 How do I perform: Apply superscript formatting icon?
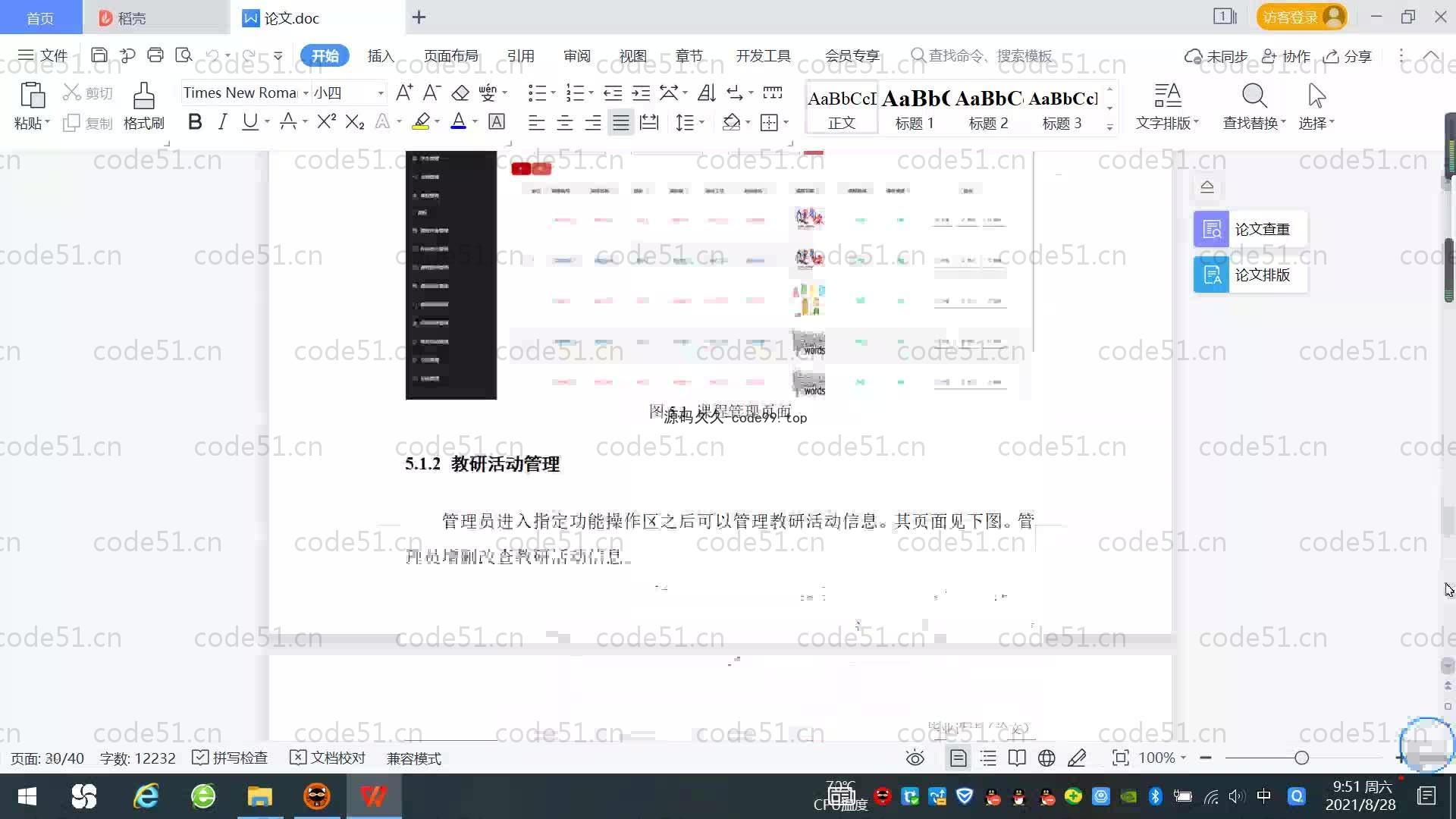(326, 122)
